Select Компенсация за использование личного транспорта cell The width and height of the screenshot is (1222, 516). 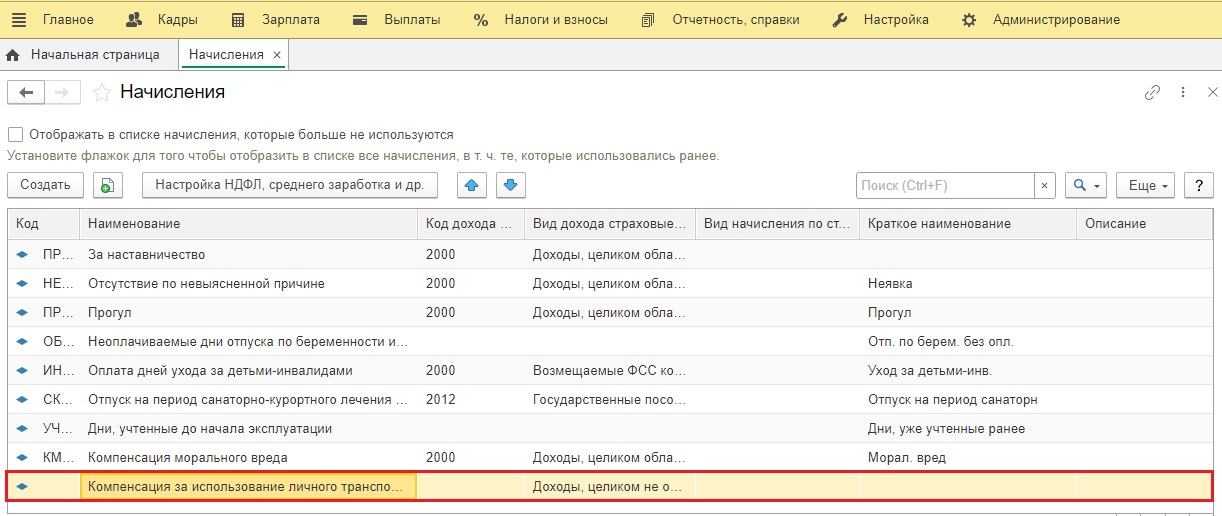coord(248,487)
